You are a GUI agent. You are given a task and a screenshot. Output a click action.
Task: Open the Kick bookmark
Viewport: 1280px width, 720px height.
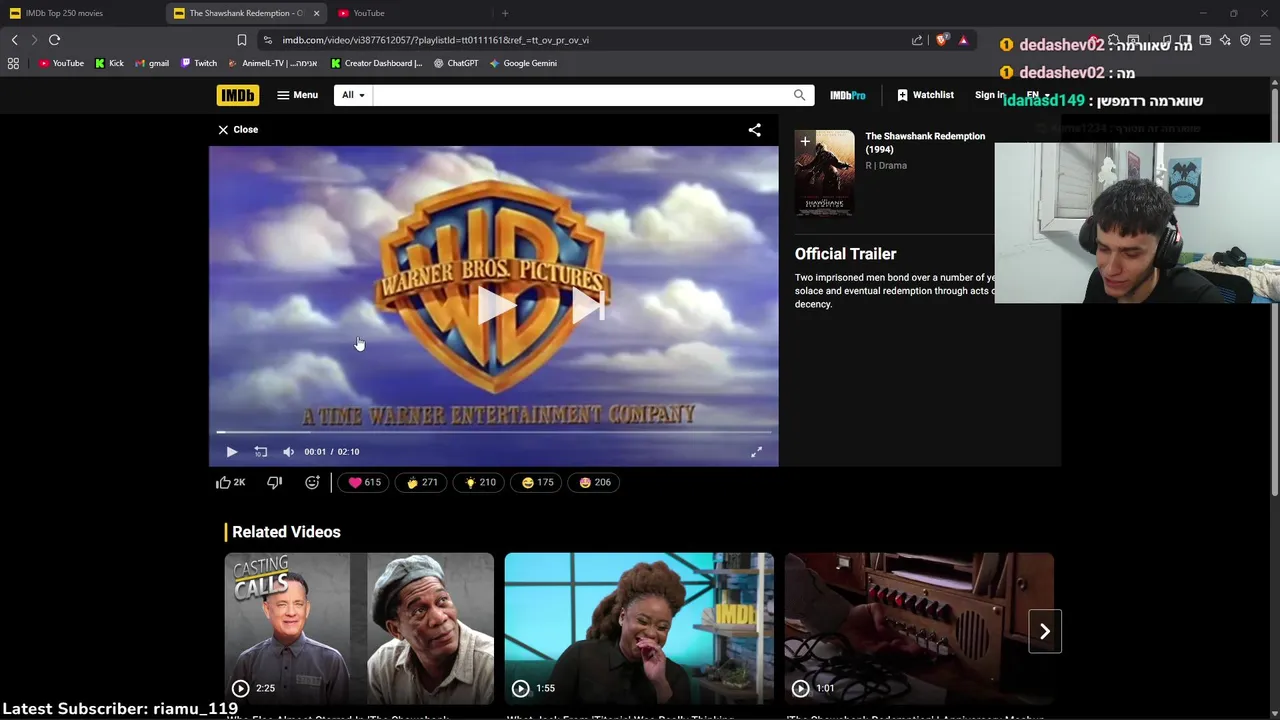pyautogui.click(x=109, y=63)
